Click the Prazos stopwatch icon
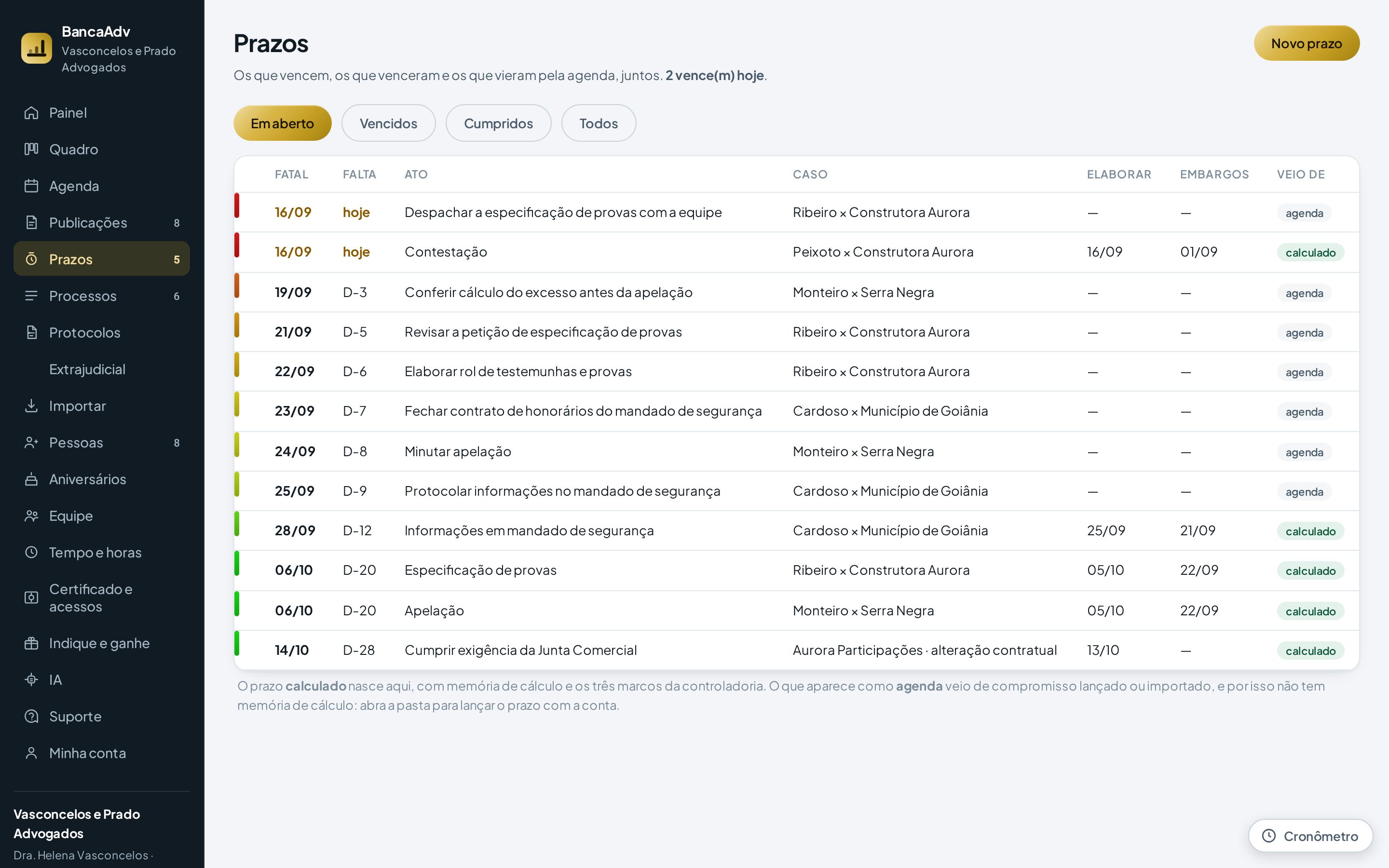 [31, 259]
